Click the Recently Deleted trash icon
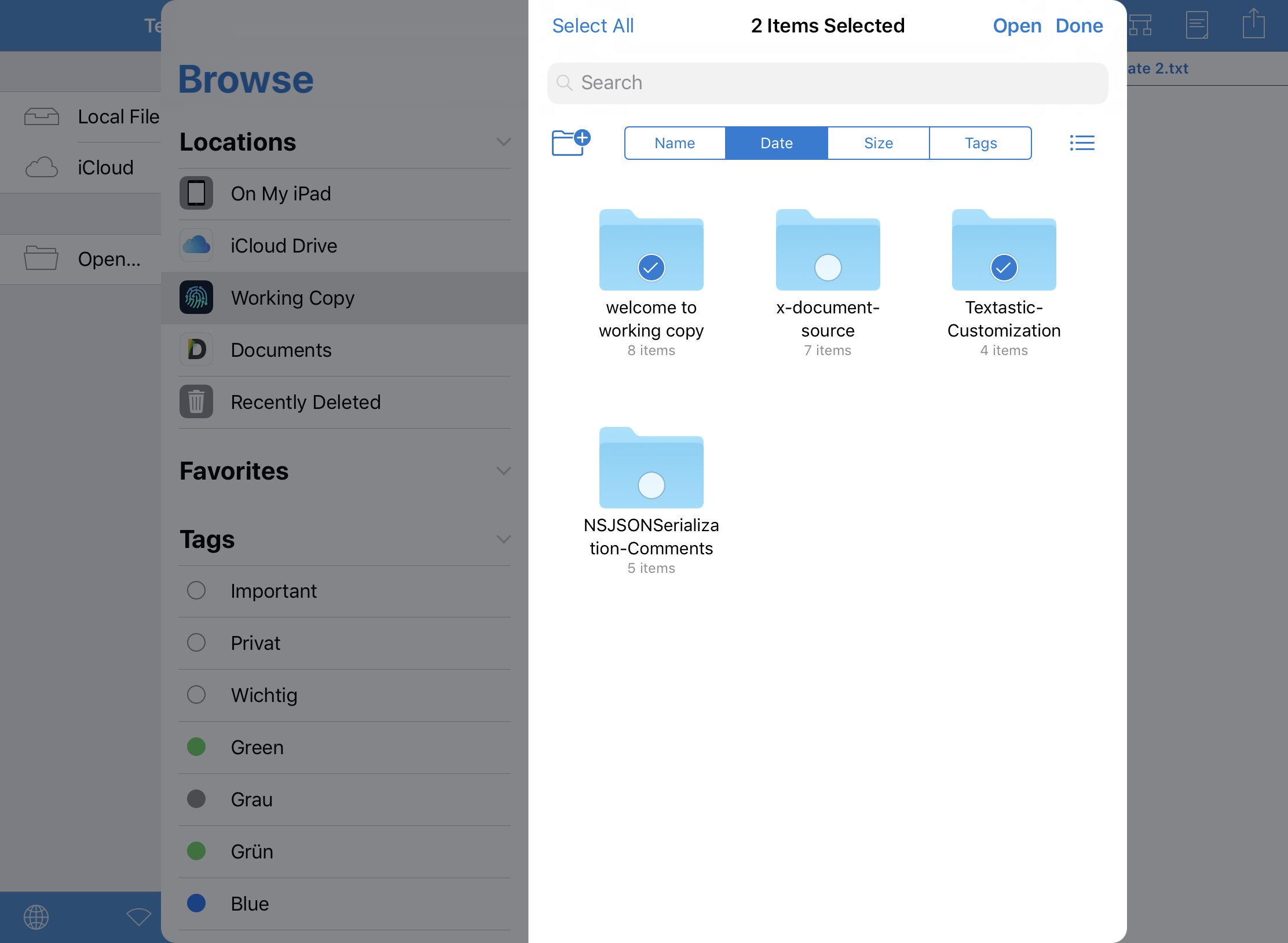 [x=196, y=401]
